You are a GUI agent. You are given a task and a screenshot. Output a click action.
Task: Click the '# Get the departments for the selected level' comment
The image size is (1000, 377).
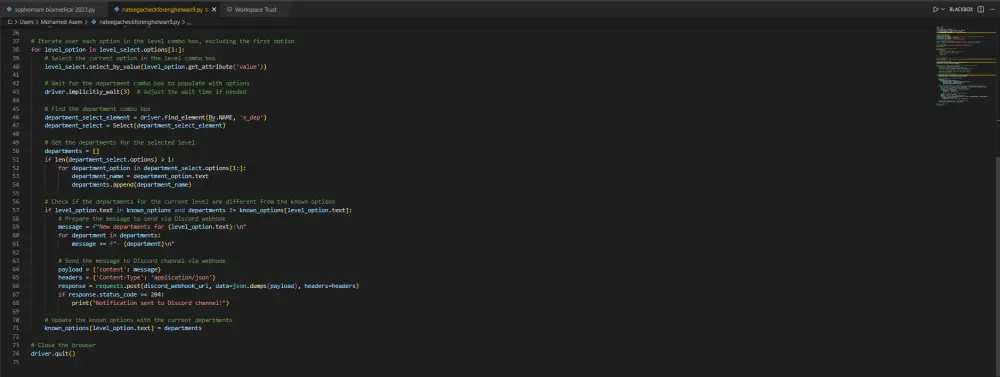[x=119, y=142]
